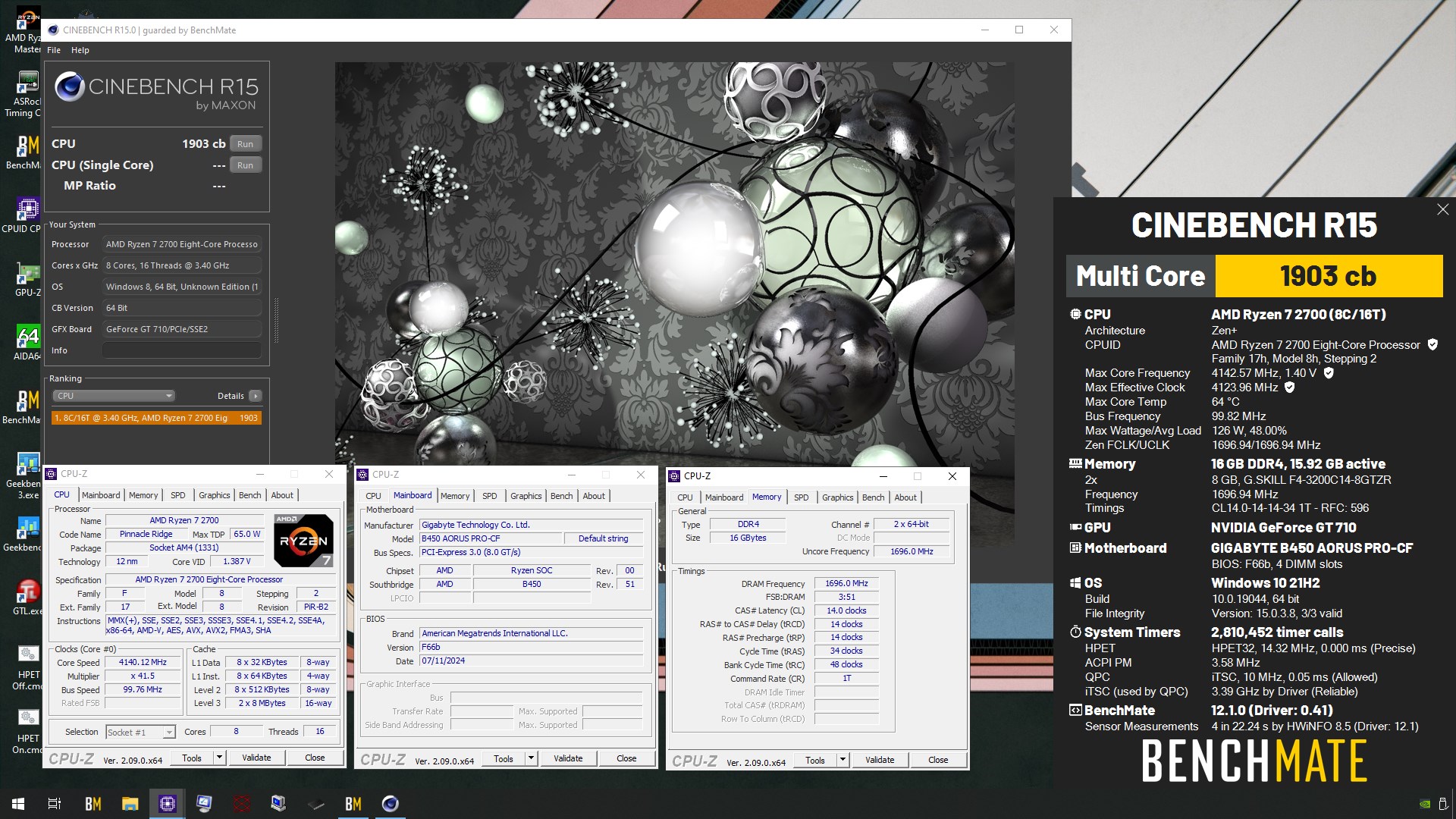
Task: Click Validate in first CPU-Z window
Action: tap(256, 758)
